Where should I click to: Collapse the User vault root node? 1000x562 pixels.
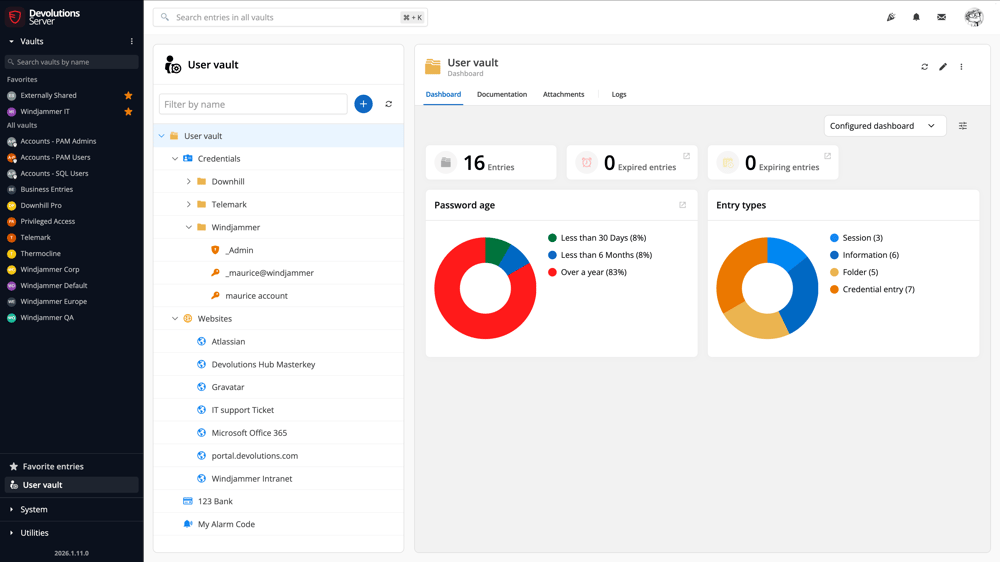[x=161, y=136]
